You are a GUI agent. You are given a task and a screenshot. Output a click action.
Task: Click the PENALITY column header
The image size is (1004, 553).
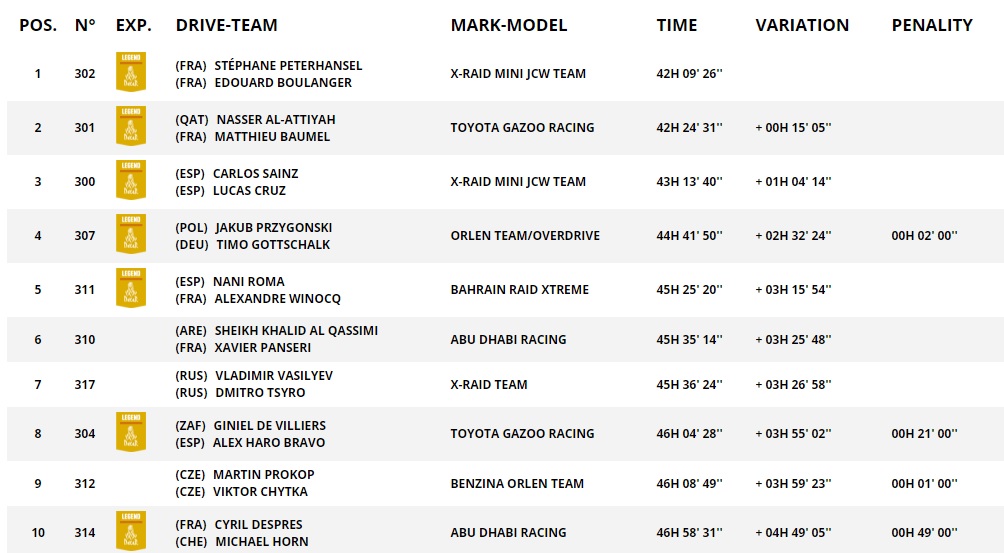[932, 25]
